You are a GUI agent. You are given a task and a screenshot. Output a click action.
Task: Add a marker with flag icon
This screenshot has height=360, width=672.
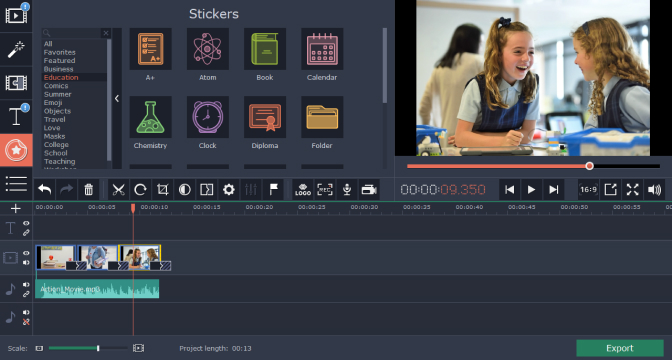point(273,189)
